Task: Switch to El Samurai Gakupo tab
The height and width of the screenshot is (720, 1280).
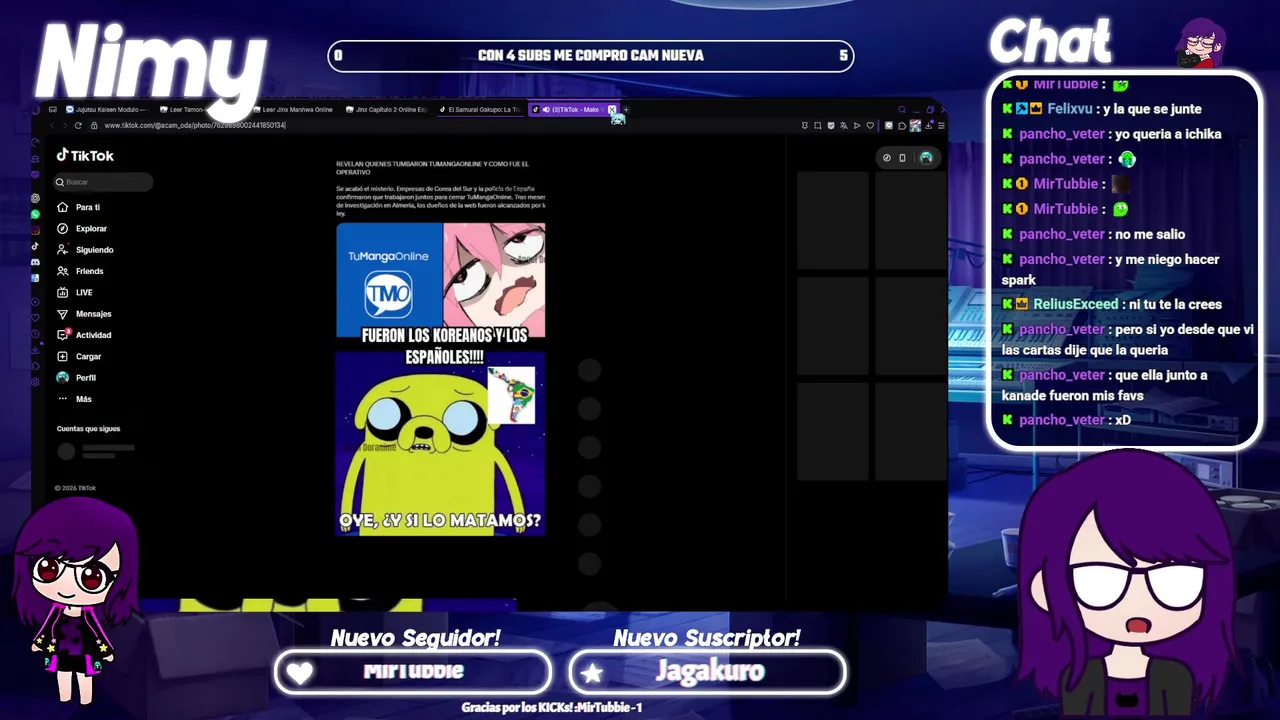Action: pos(480,109)
